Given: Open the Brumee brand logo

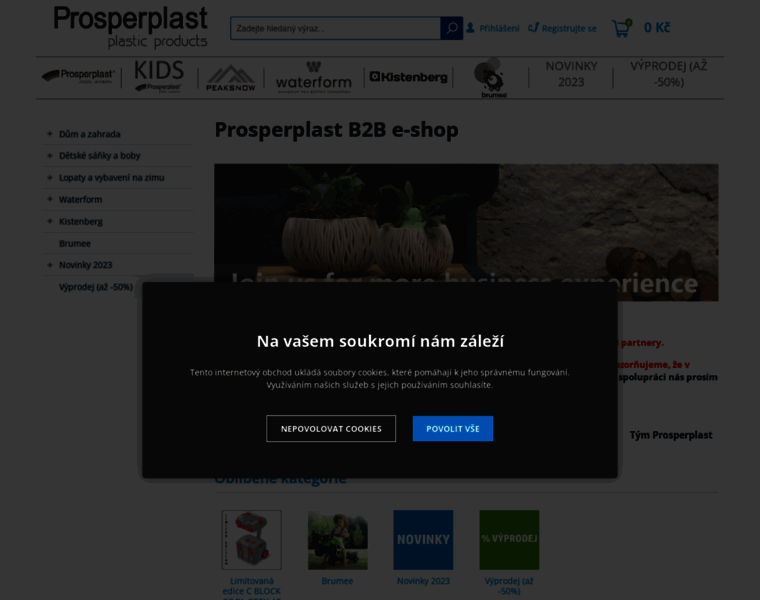Looking at the screenshot, I should tap(492, 78).
